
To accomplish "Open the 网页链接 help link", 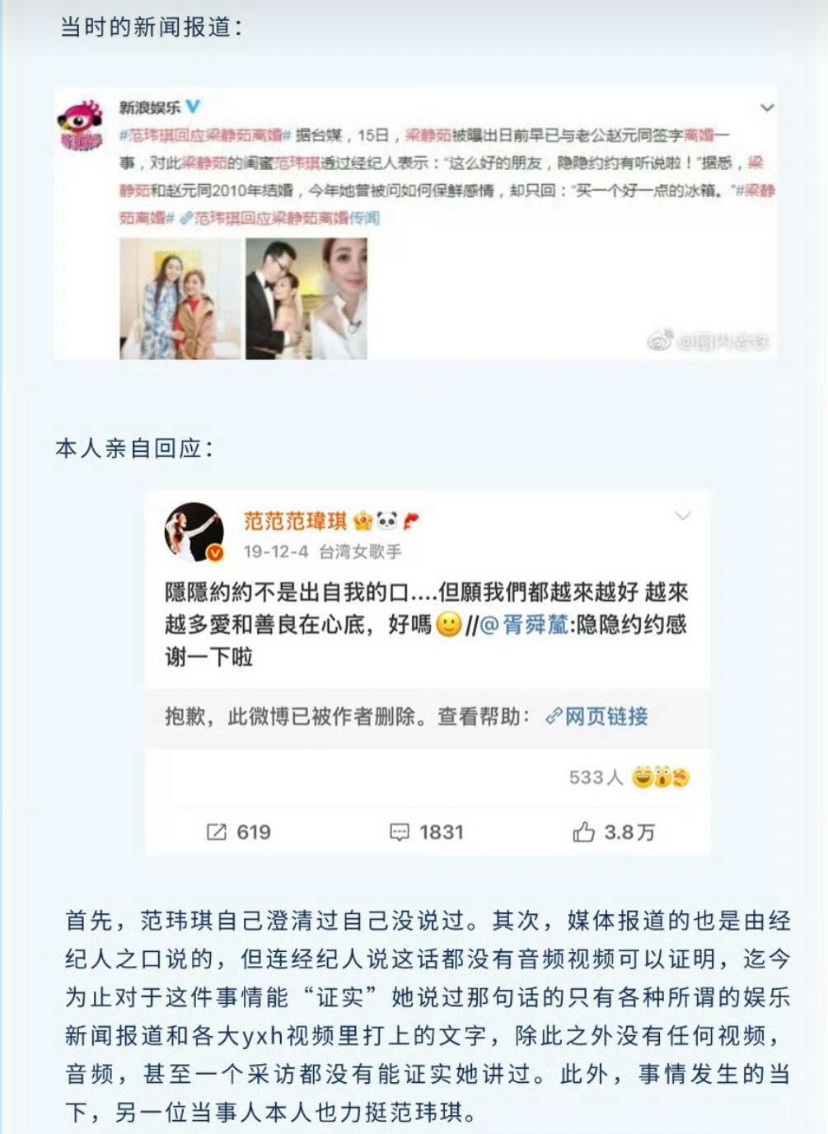I will (x=597, y=716).
